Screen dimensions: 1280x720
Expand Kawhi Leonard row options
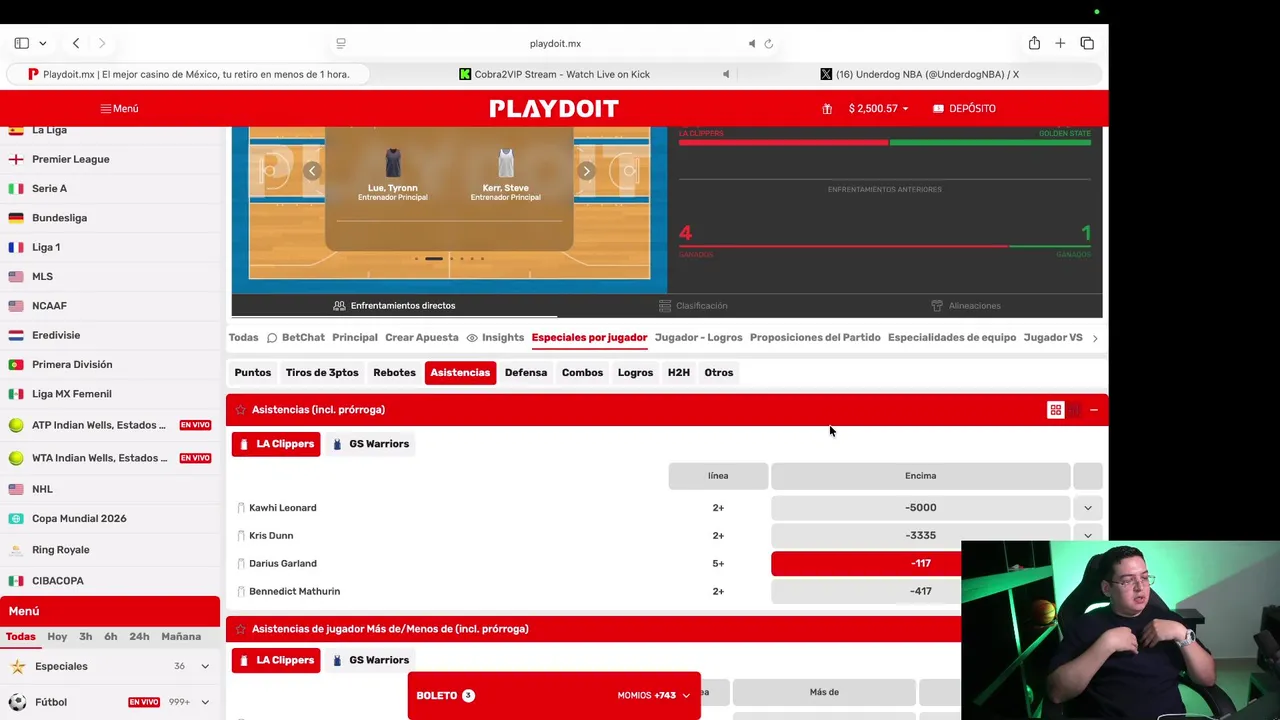click(1088, 508)
